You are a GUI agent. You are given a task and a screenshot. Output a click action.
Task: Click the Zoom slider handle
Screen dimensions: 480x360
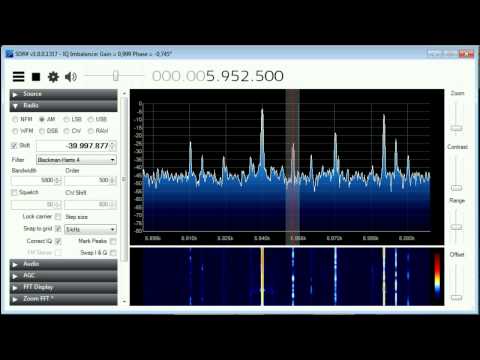[456, 128]
